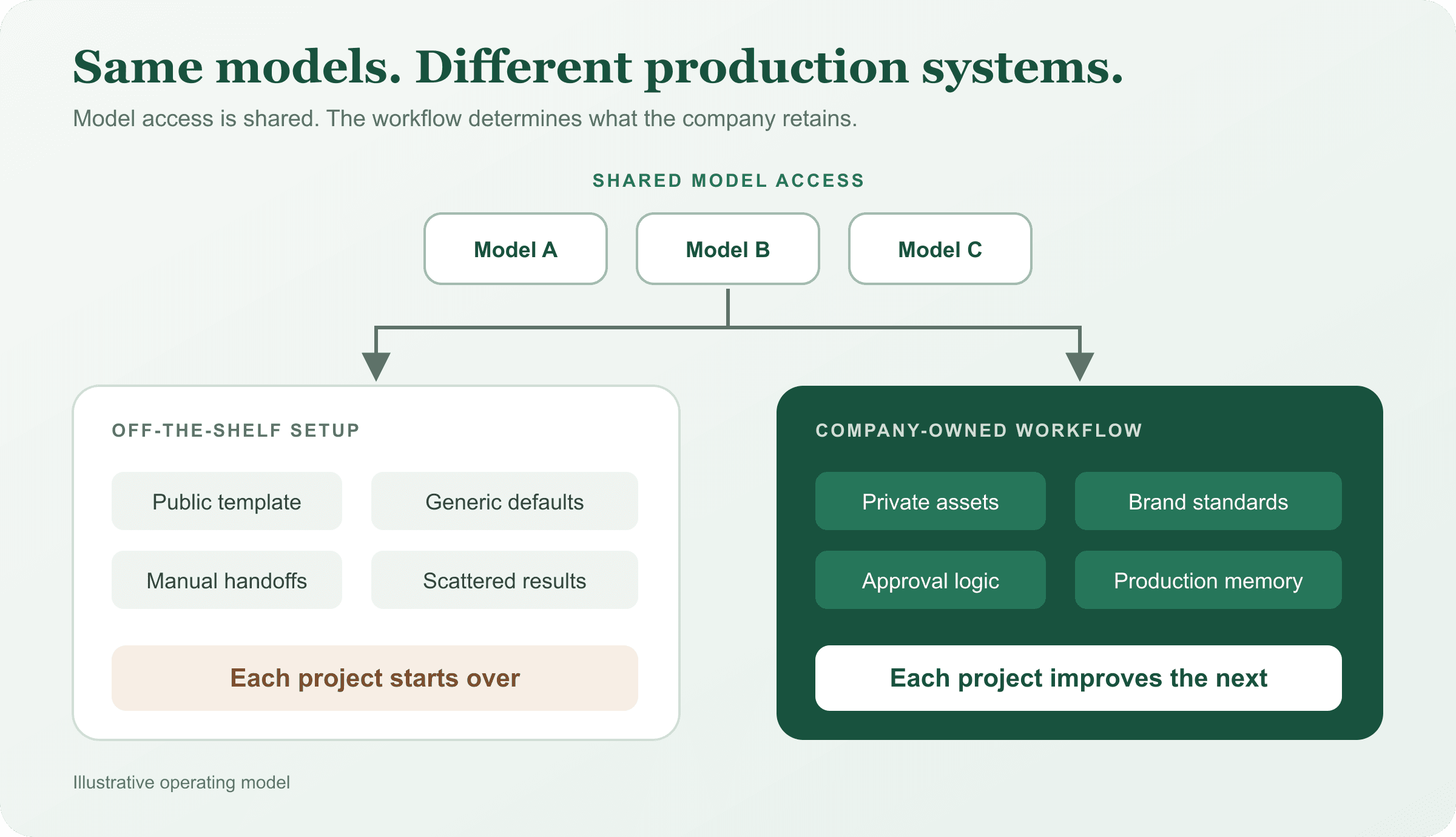Click the 'Off-the-shelf setup' heading
1456x837 pixels.
click(236, 431)
